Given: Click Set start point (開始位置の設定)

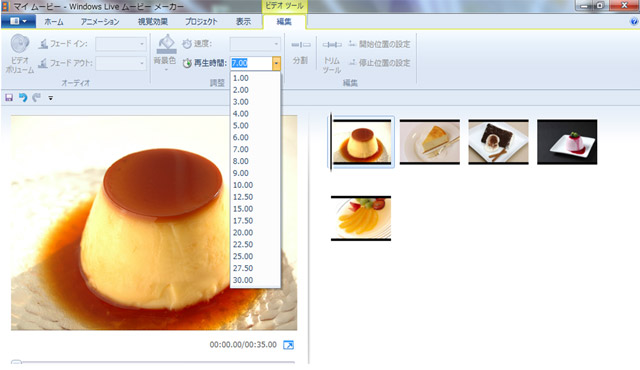Looking at the screenshot, I should [x=379, y=44].
